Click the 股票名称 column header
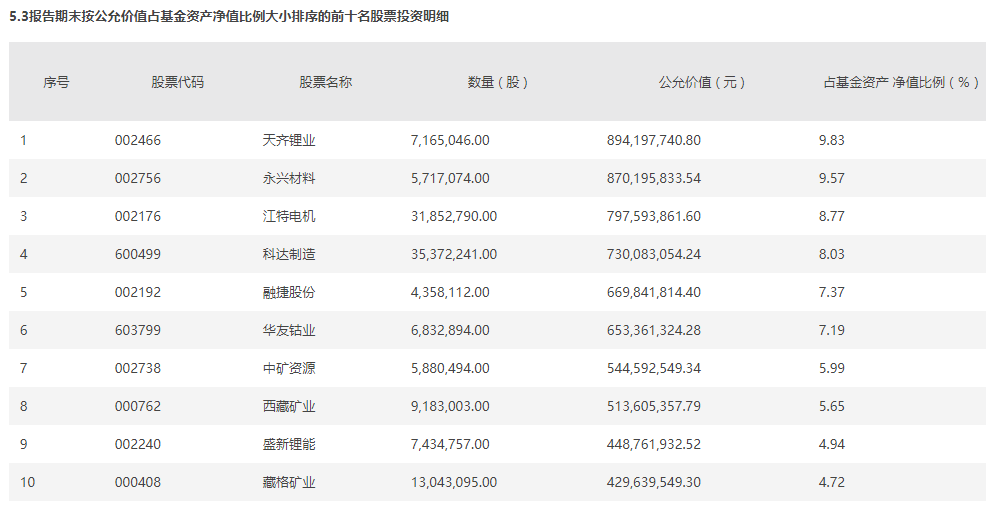This screenshot has width=986, height=514. 325,82
